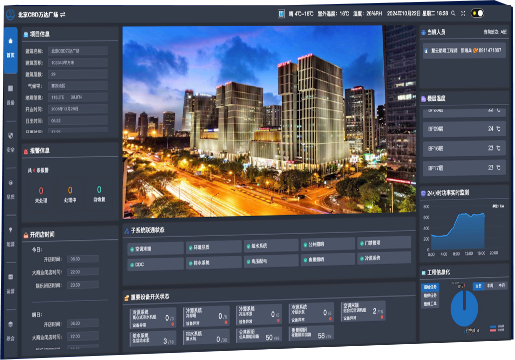Click today's 开启时间 time field
The image size is (515, 360).
[x=83, y=259]
